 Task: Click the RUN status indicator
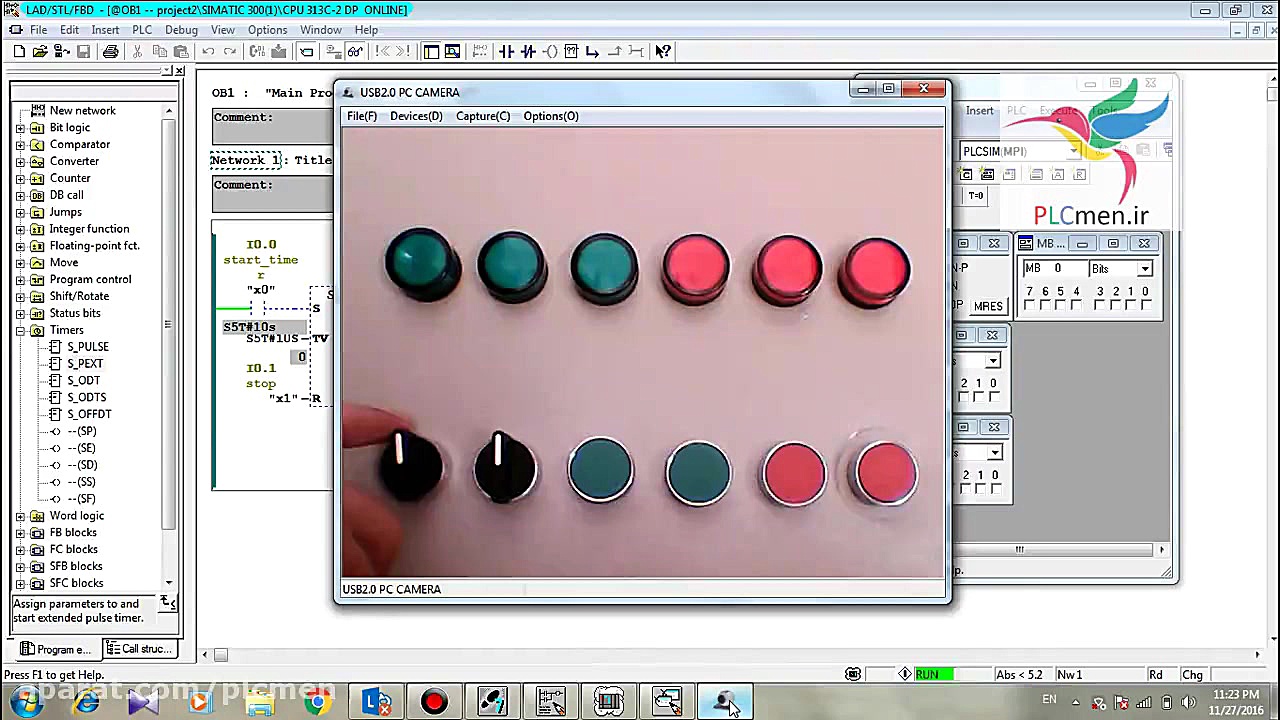click(x=934, y=675)
